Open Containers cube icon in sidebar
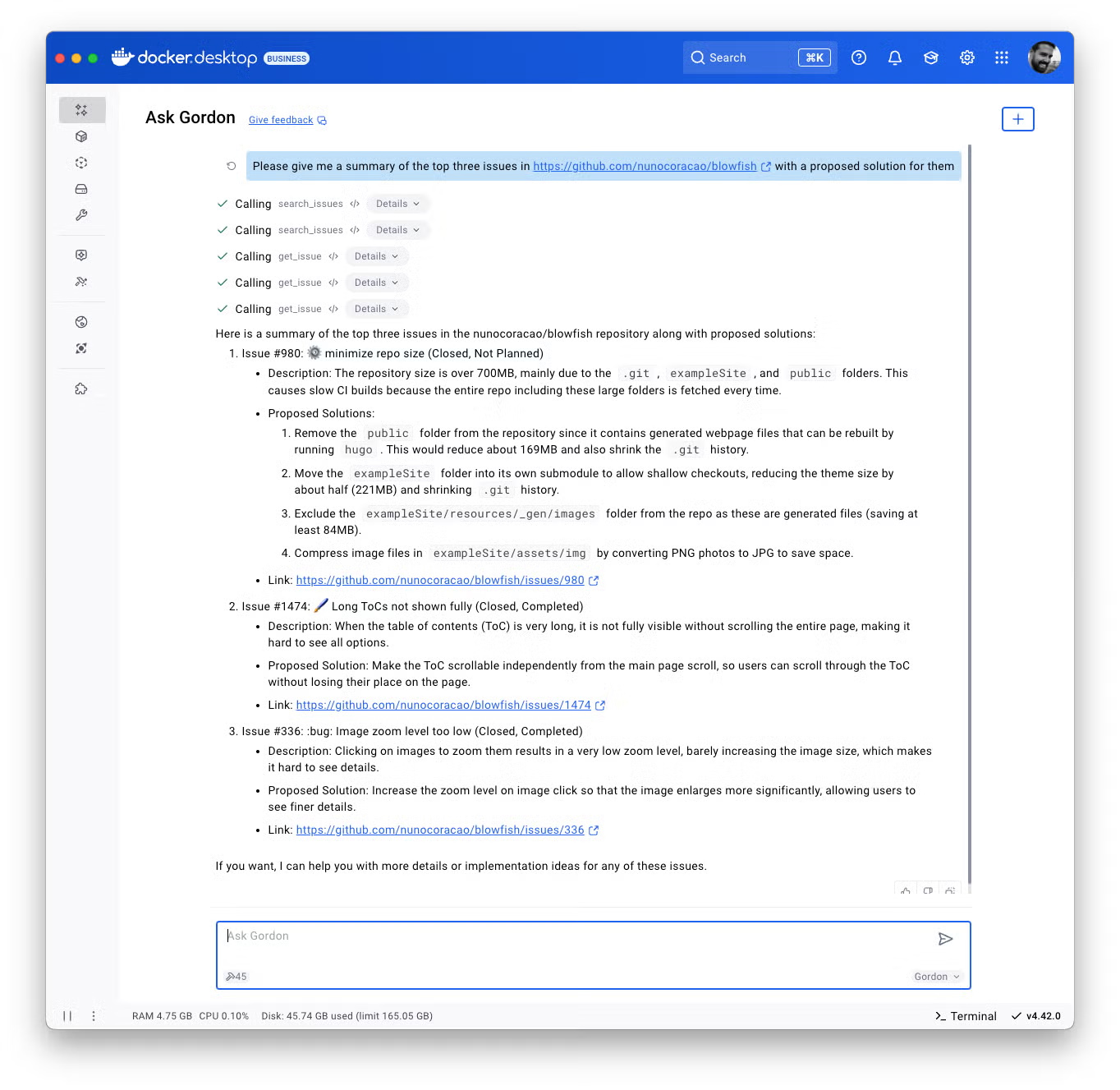Image resolution: width=1120 pixels, height=1090 pixels. pyautogui.click(x=81, y=136)
